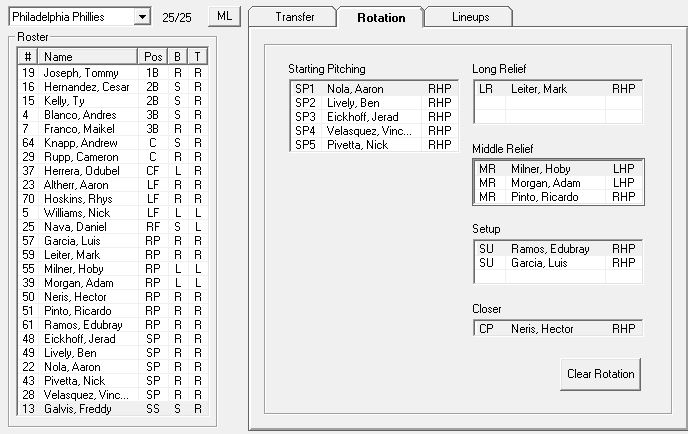Click the Clear Rotation button

tap(600, 374)
